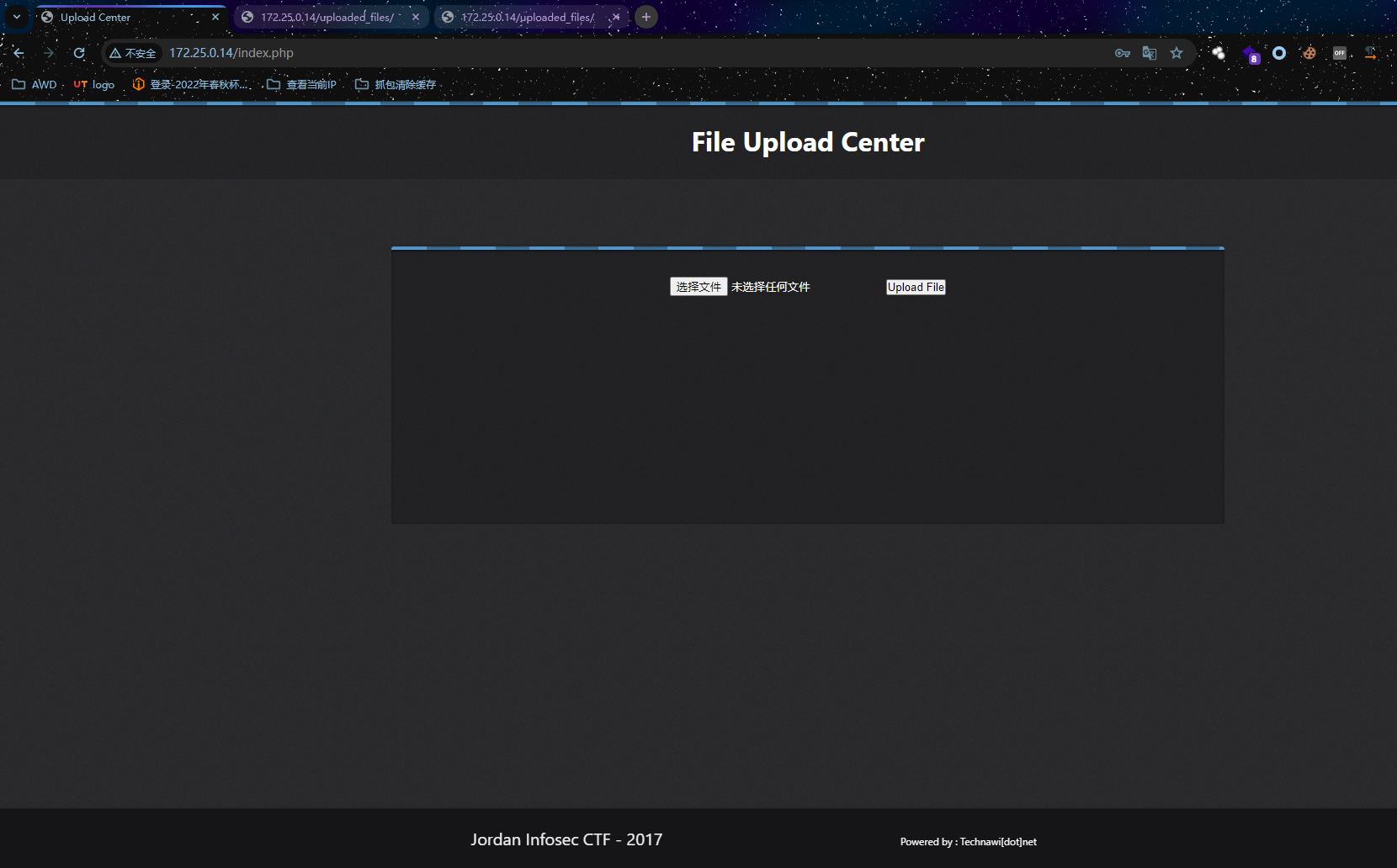Open the AWD bookmark folder

[35, 84]
